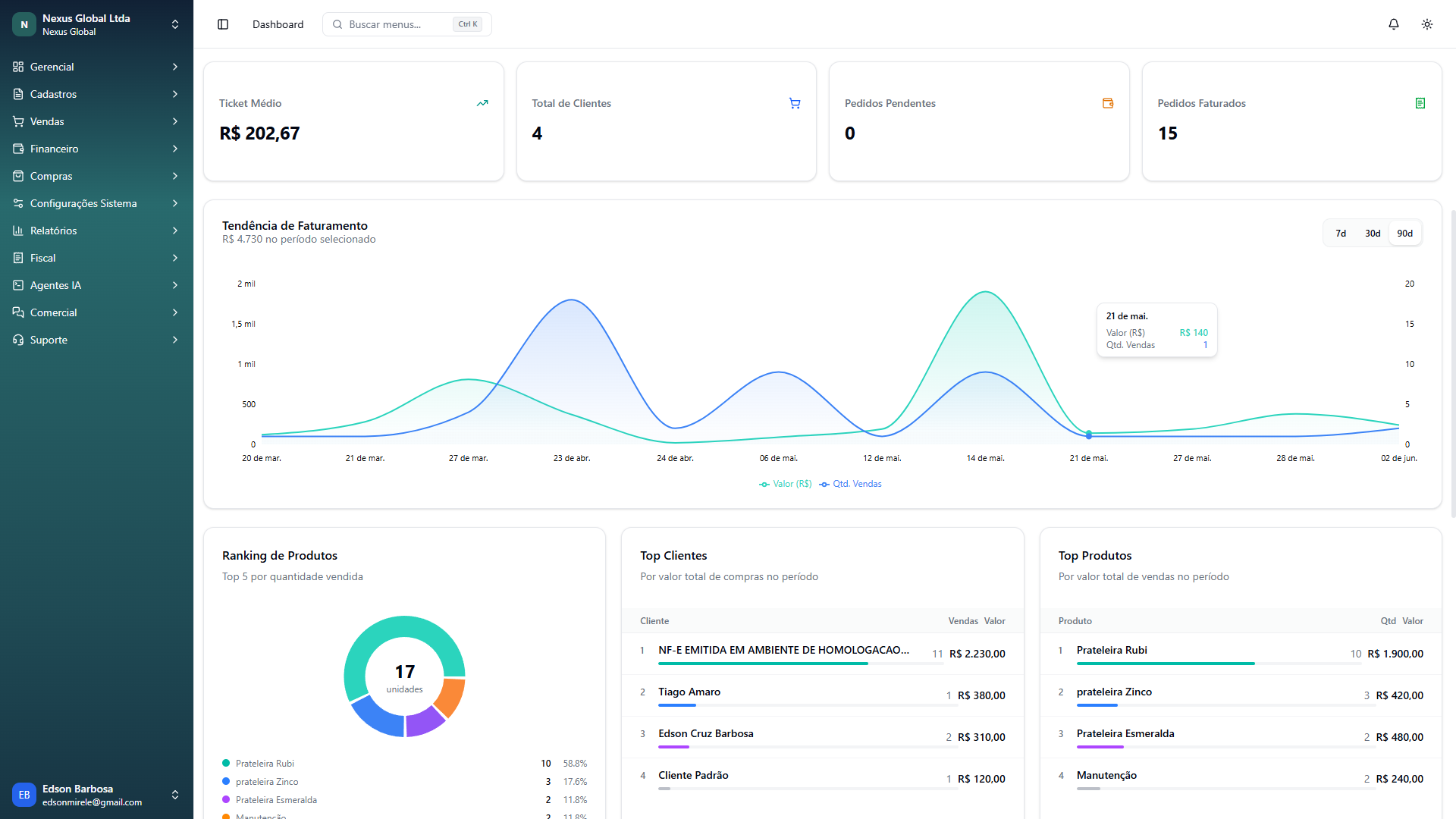Toggle the Qtd. Vendas legend series

[x=850, y=484]
